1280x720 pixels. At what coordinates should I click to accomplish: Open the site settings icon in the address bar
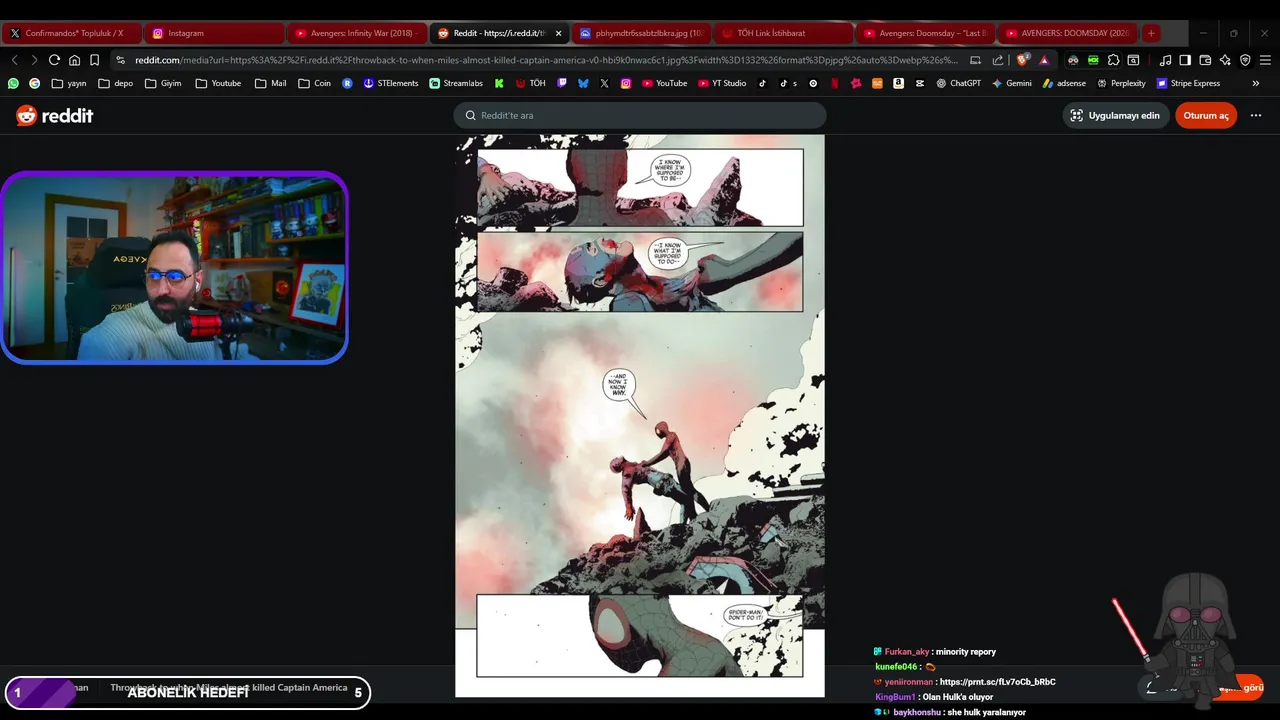(121, 60)
